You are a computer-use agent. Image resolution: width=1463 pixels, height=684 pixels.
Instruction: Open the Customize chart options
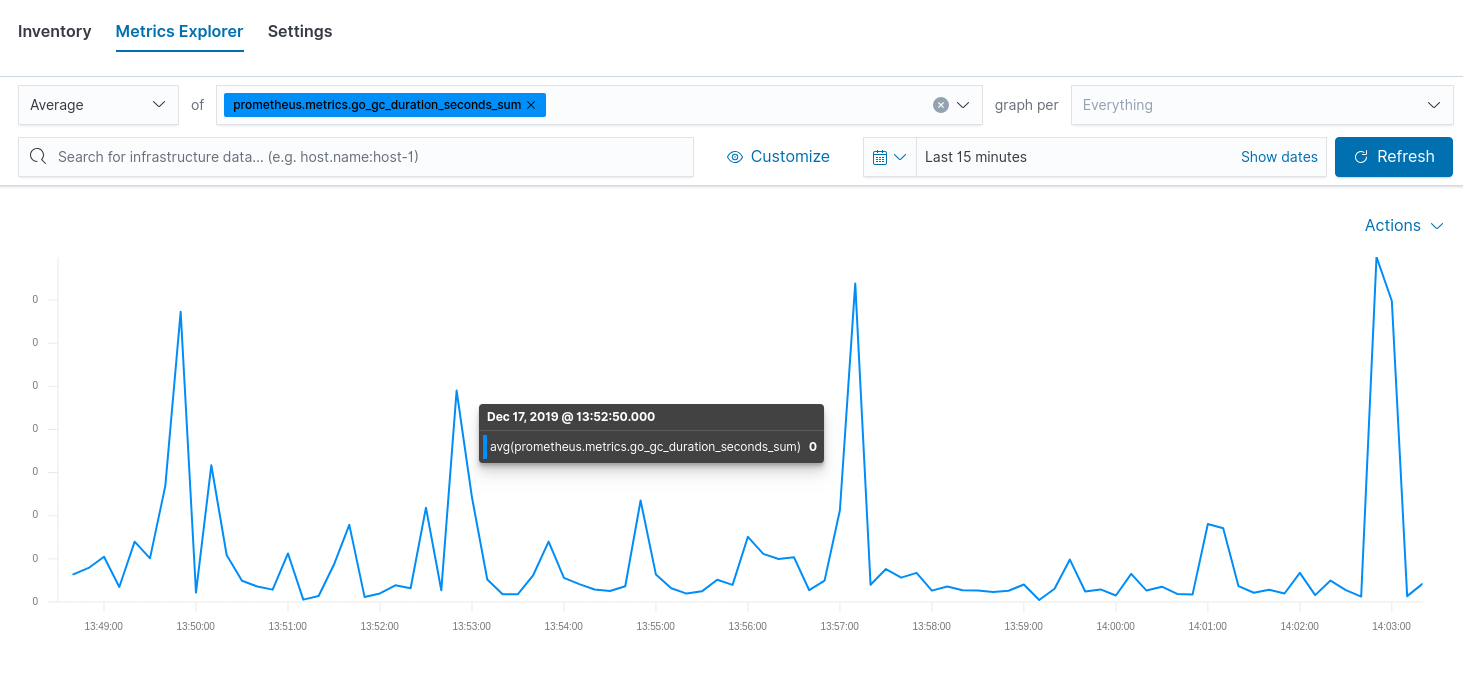pos(778,157)
